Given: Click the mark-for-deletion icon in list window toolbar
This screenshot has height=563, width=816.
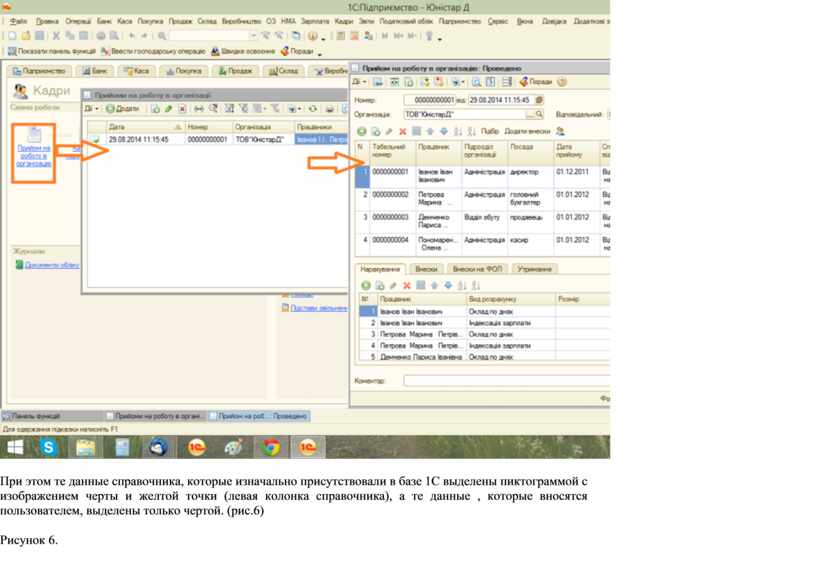Looking at the screenshot, I should (x=182, y=109).
